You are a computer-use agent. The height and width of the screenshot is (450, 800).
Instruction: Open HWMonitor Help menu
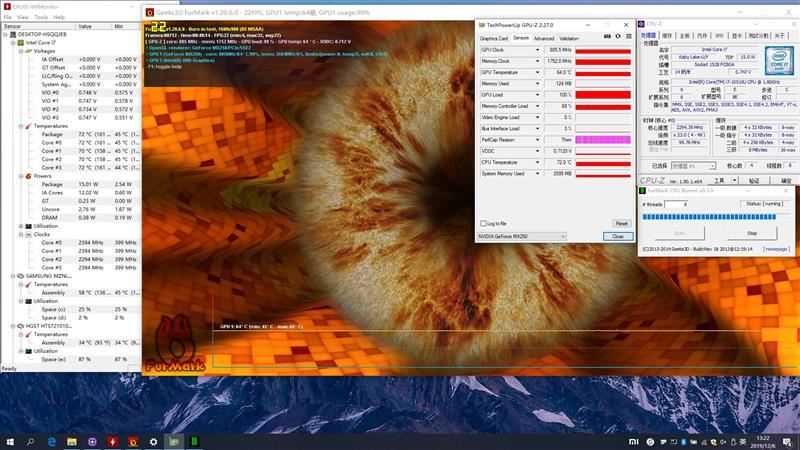(x=59, y=17)
